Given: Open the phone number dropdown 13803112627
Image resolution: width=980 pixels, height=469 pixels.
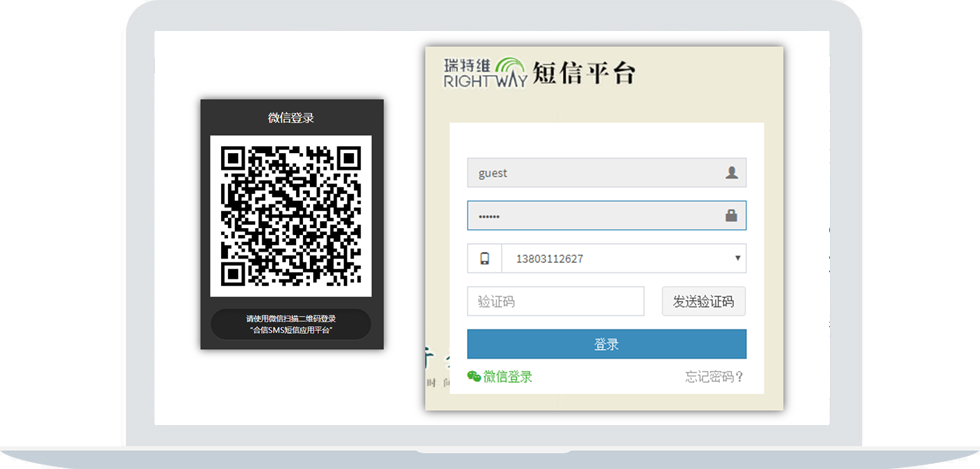Looking at the screenshot, I should pyautogui.click(x=624, y=258).
